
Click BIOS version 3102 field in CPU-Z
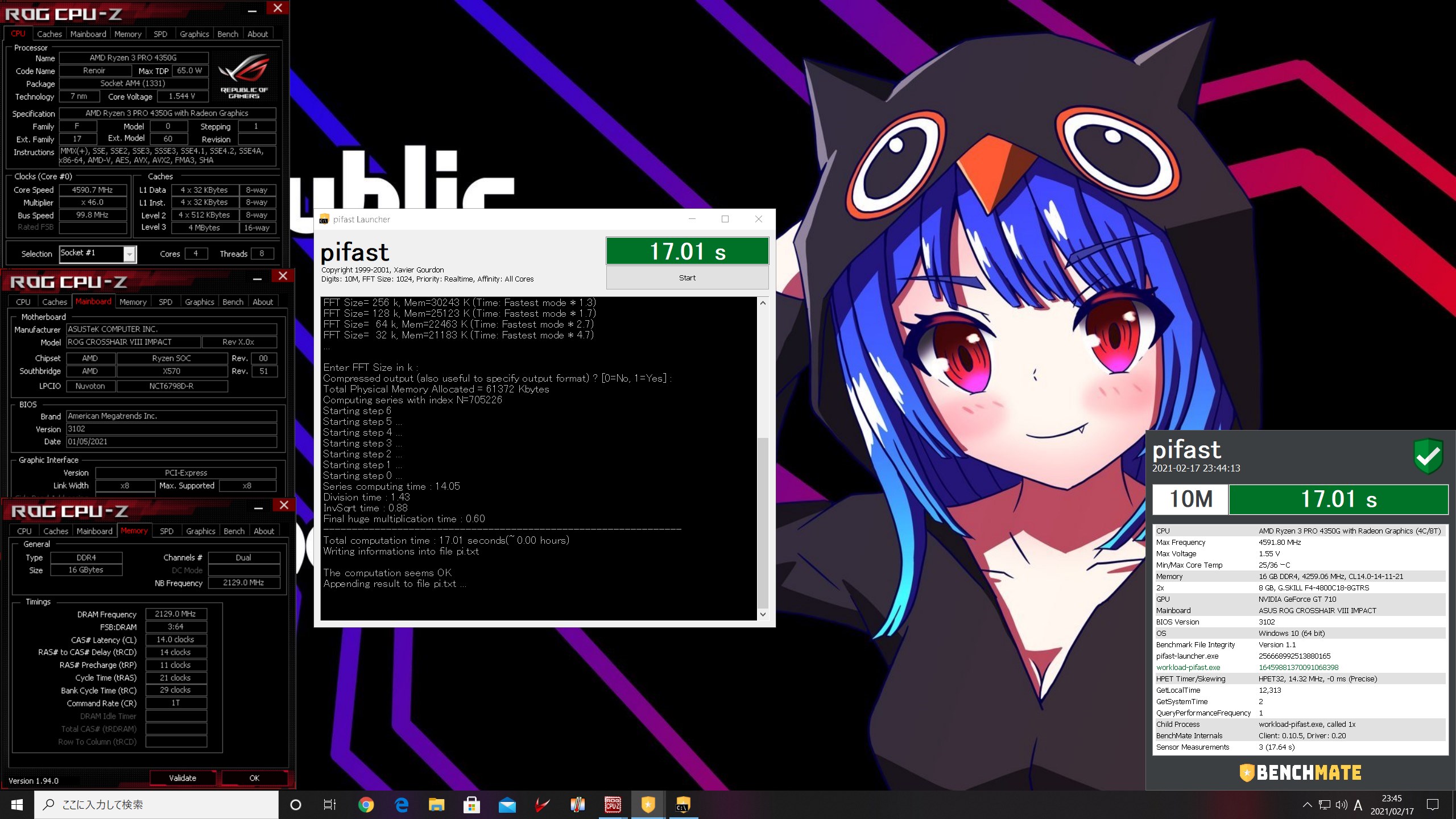(172, 429)
